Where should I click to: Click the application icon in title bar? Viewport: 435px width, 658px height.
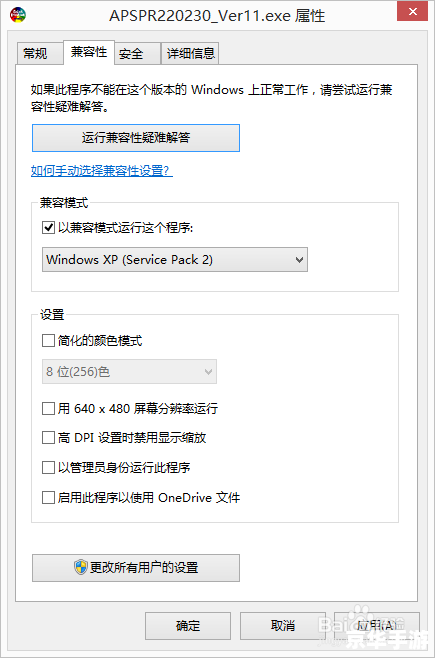pos(18,15)
